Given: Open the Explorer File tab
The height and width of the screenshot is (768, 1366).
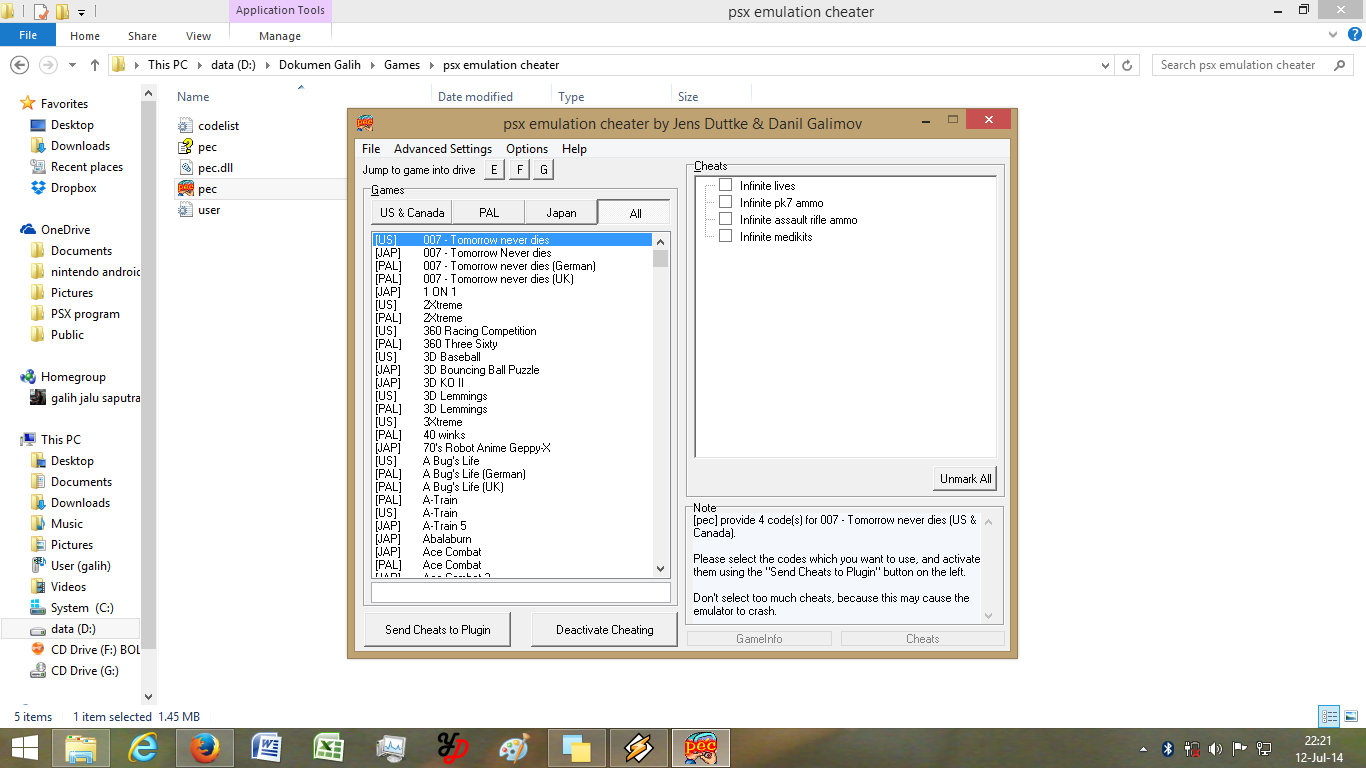Looking at the screenshot, I should [x=28, y=35].
